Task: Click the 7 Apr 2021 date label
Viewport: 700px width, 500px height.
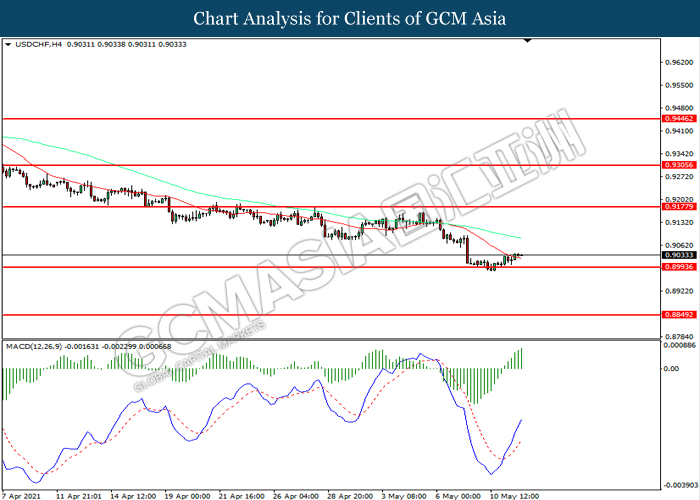Action: [x=21, y=496]
